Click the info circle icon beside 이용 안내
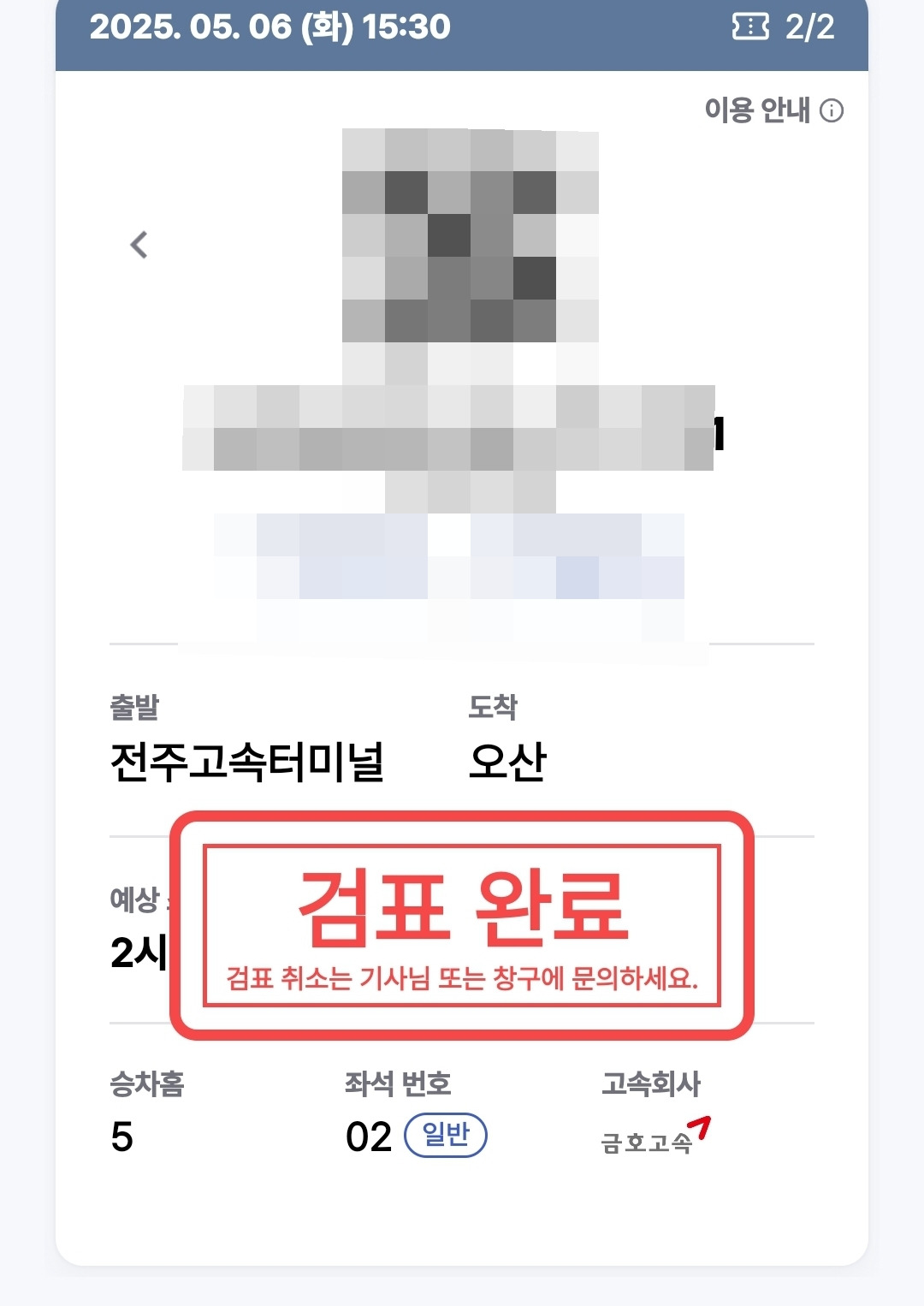Image resolution: width=924 pixels, height=1306 pixels. coord(832,110)
